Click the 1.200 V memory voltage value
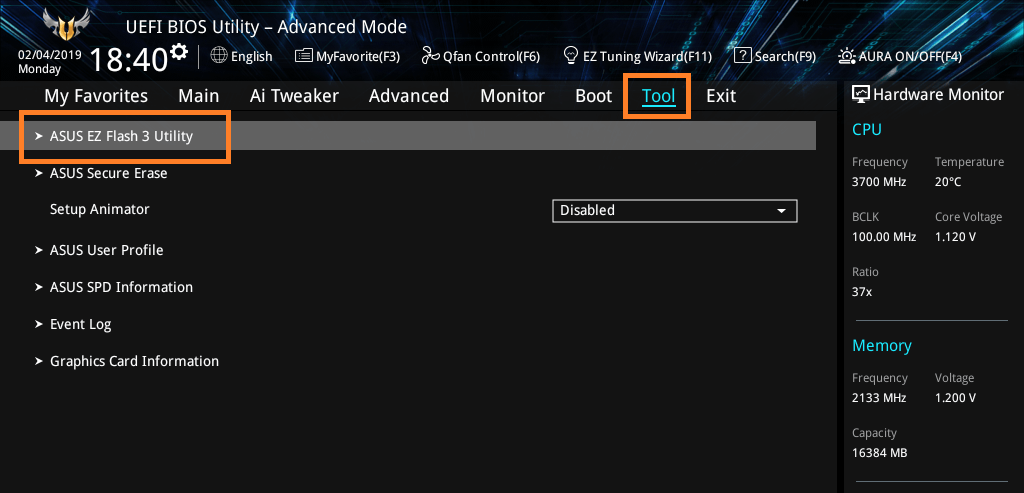This screenshot has width=1024, height=493. pyautogui.click(x=955, y=398)
